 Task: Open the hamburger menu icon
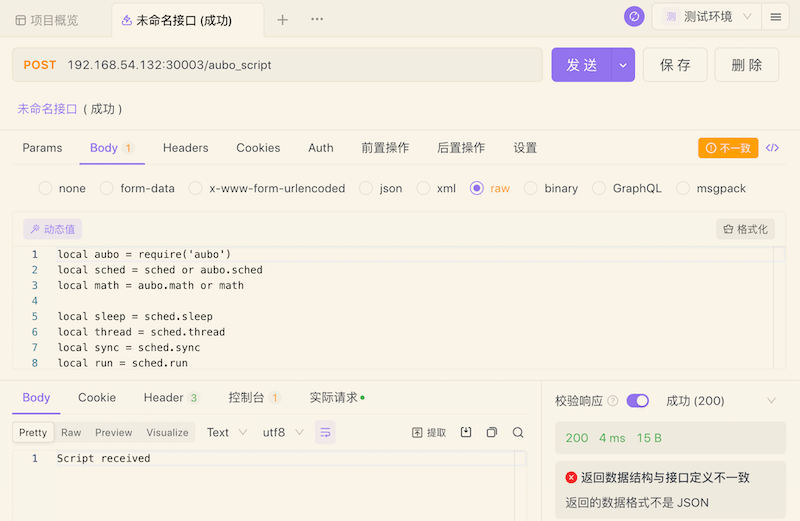[x=776, y=17]
